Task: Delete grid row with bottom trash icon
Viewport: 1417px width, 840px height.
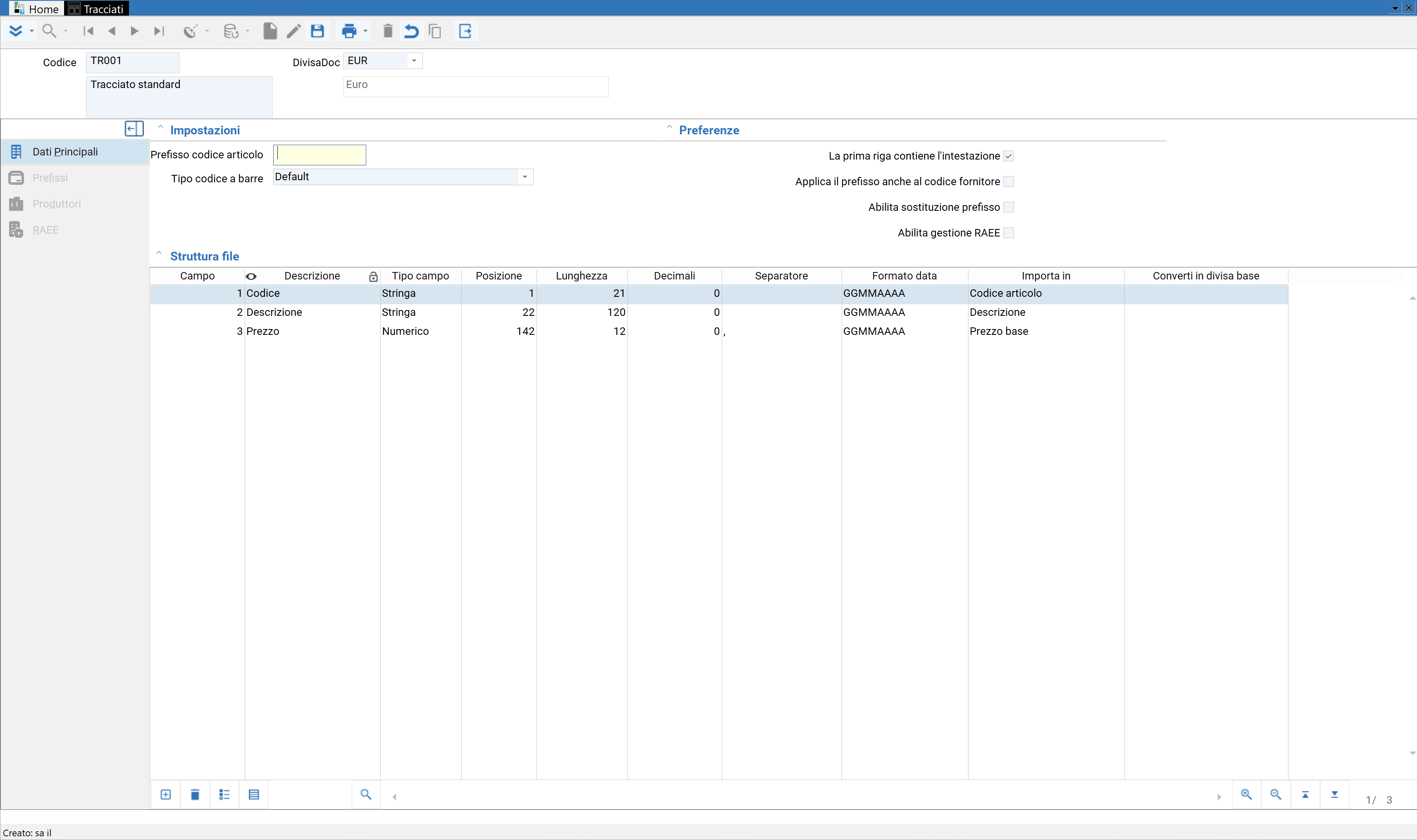Action: pyautogui.click(x=195, y=795)
